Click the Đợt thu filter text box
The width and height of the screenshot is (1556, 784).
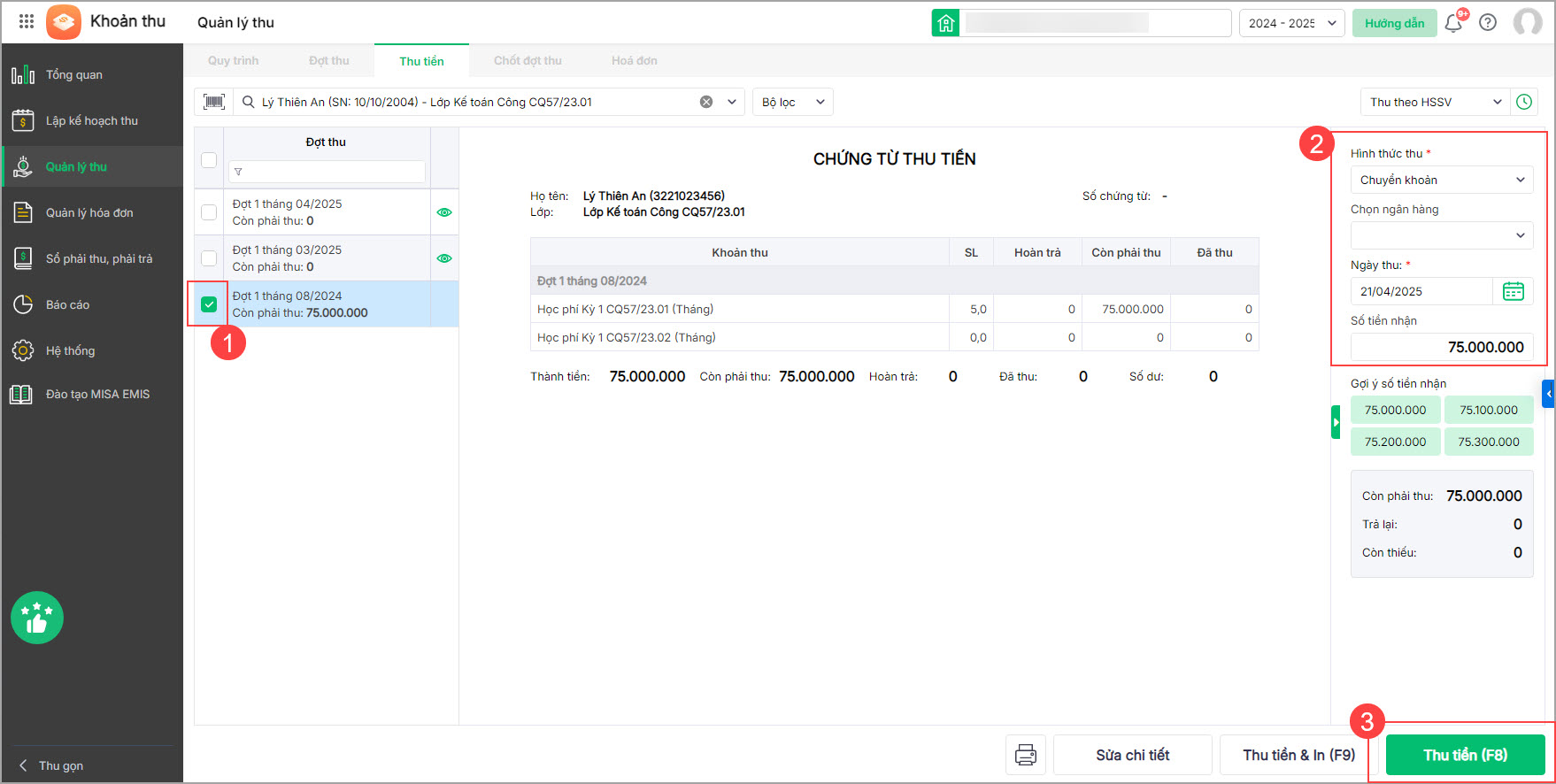(327, 172)
